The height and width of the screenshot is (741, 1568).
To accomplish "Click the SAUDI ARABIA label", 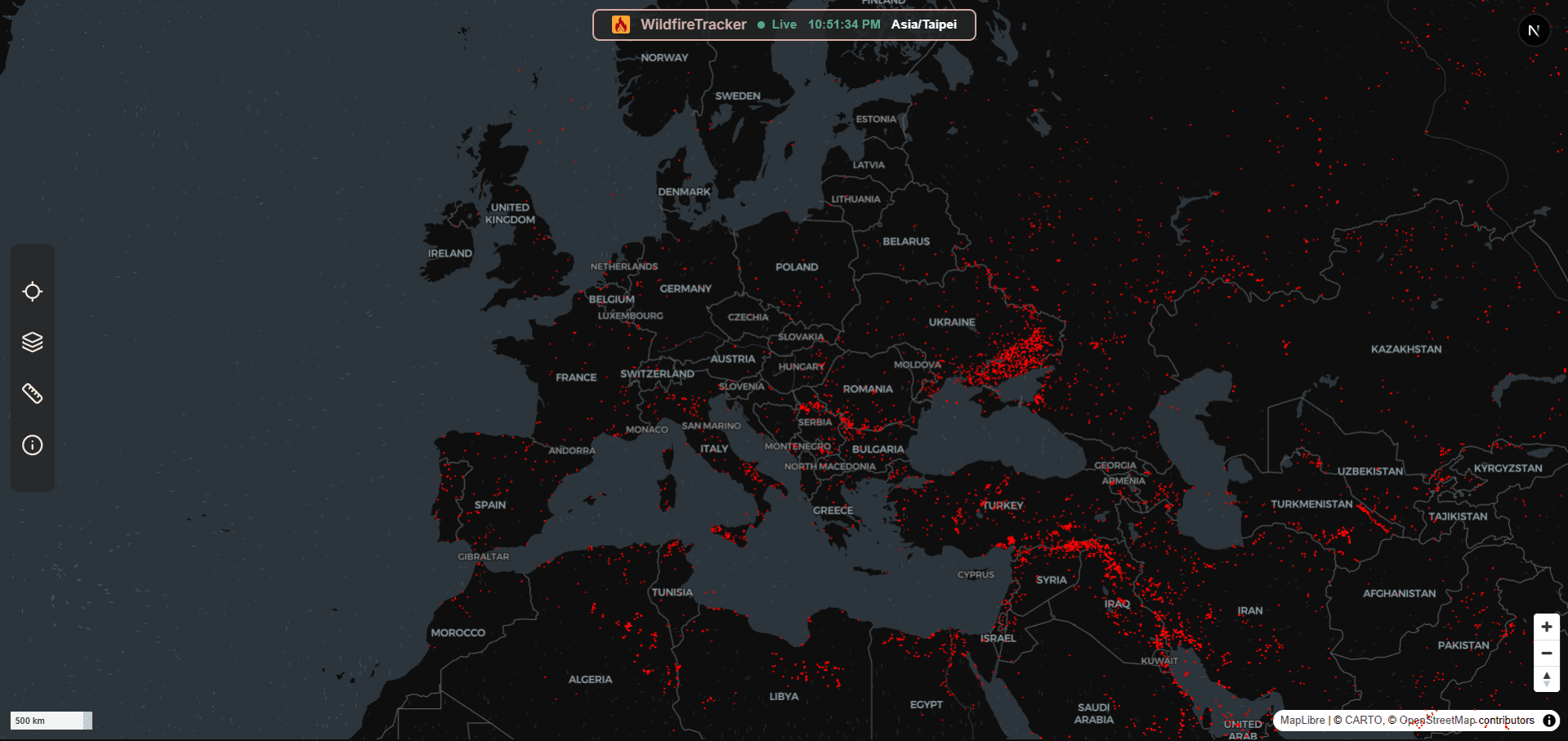I will click(1094, 714).
